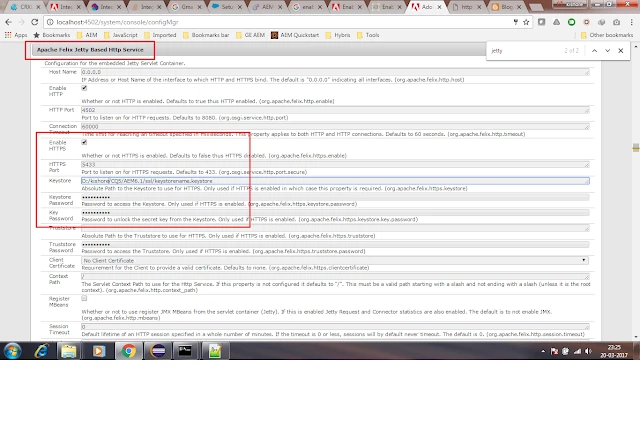Toggle the Register MBeans checkbox
The image size is (640, 436).
coord(84,298)
